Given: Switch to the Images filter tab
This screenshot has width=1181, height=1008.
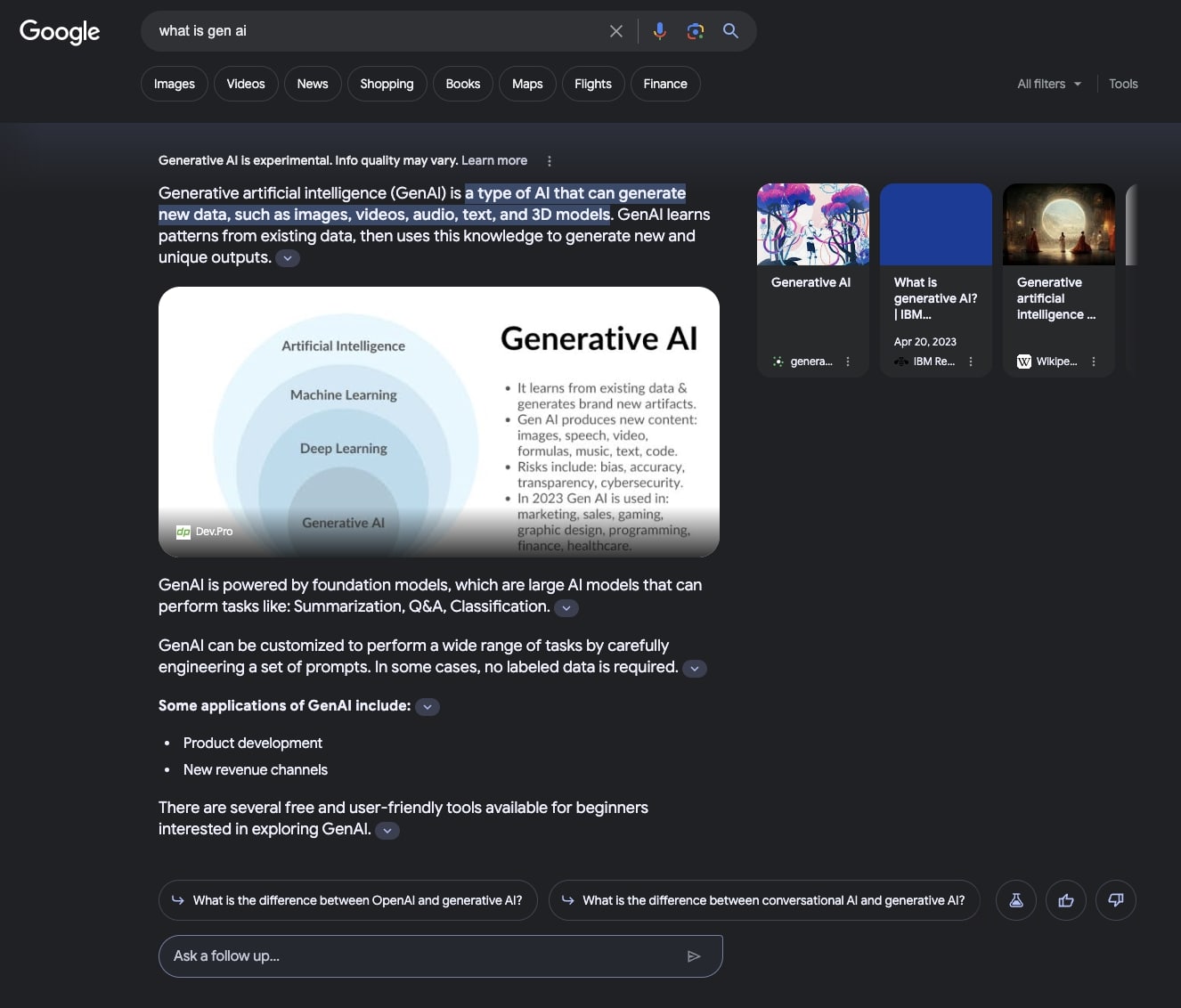Looking at the screenshot, I should [x=175, y=84].
